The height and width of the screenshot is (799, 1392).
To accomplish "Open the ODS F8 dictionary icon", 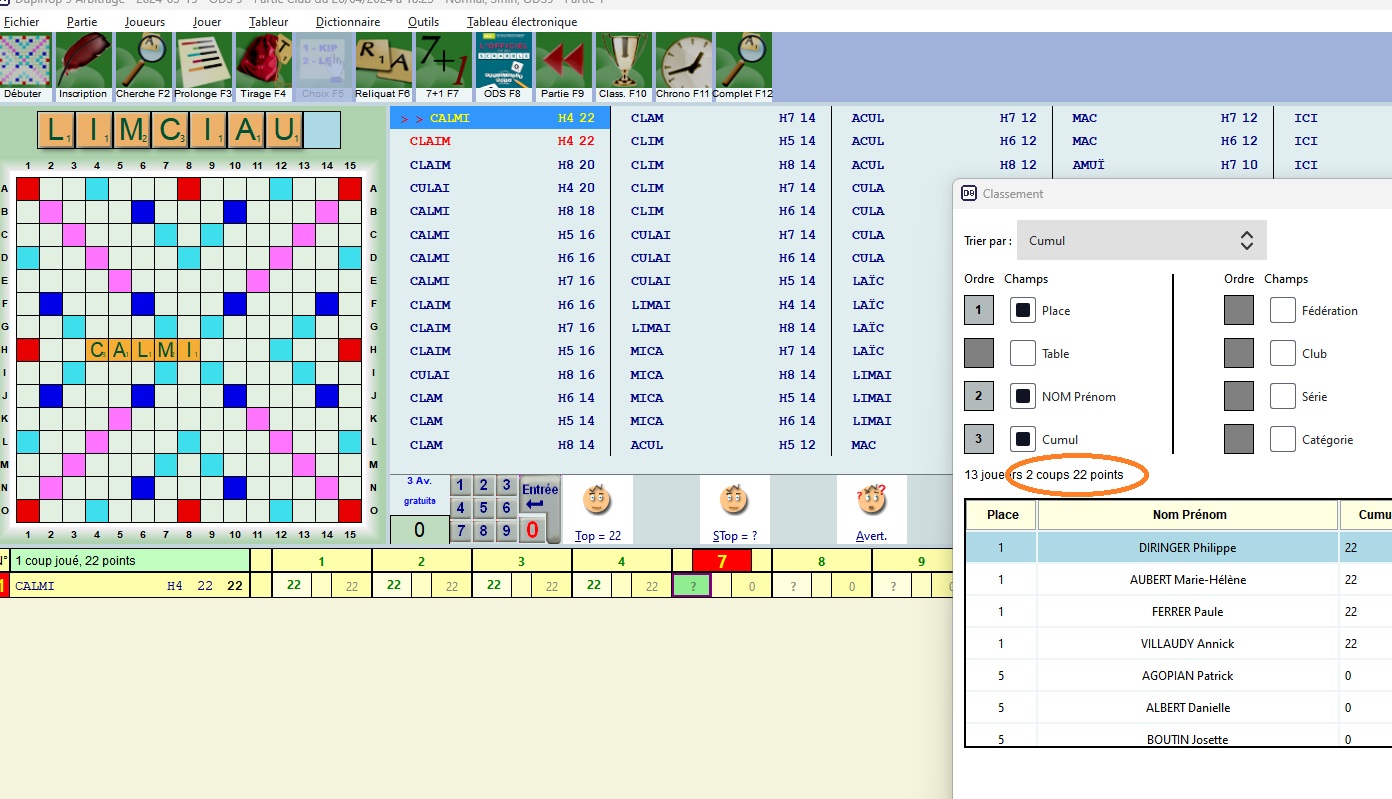I will click(x=502, y=62).
